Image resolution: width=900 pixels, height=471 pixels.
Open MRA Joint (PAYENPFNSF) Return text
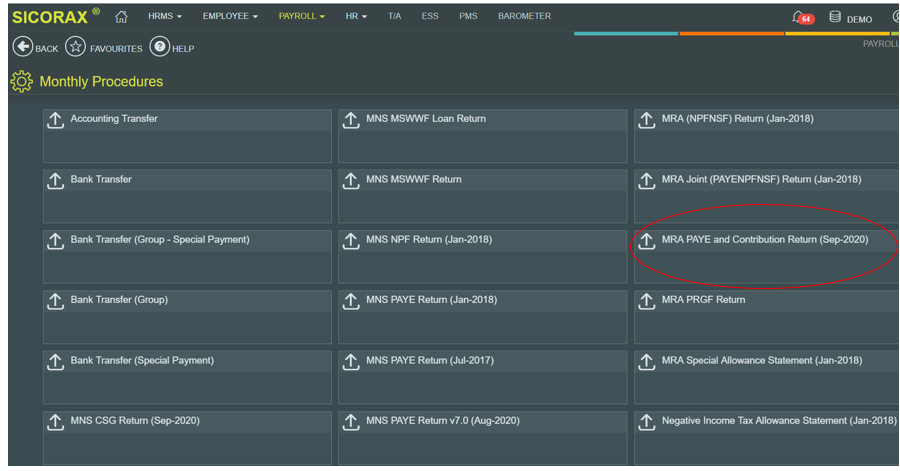(761, 179)
